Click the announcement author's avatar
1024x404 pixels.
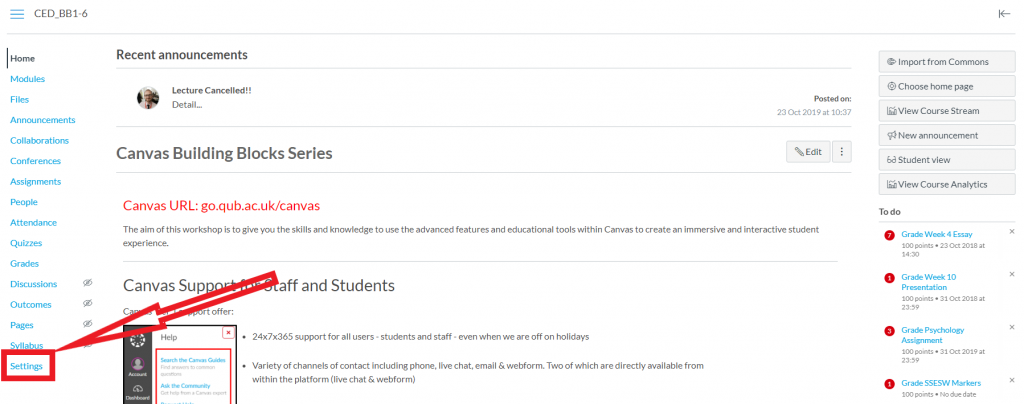click(x=148, y=97)
